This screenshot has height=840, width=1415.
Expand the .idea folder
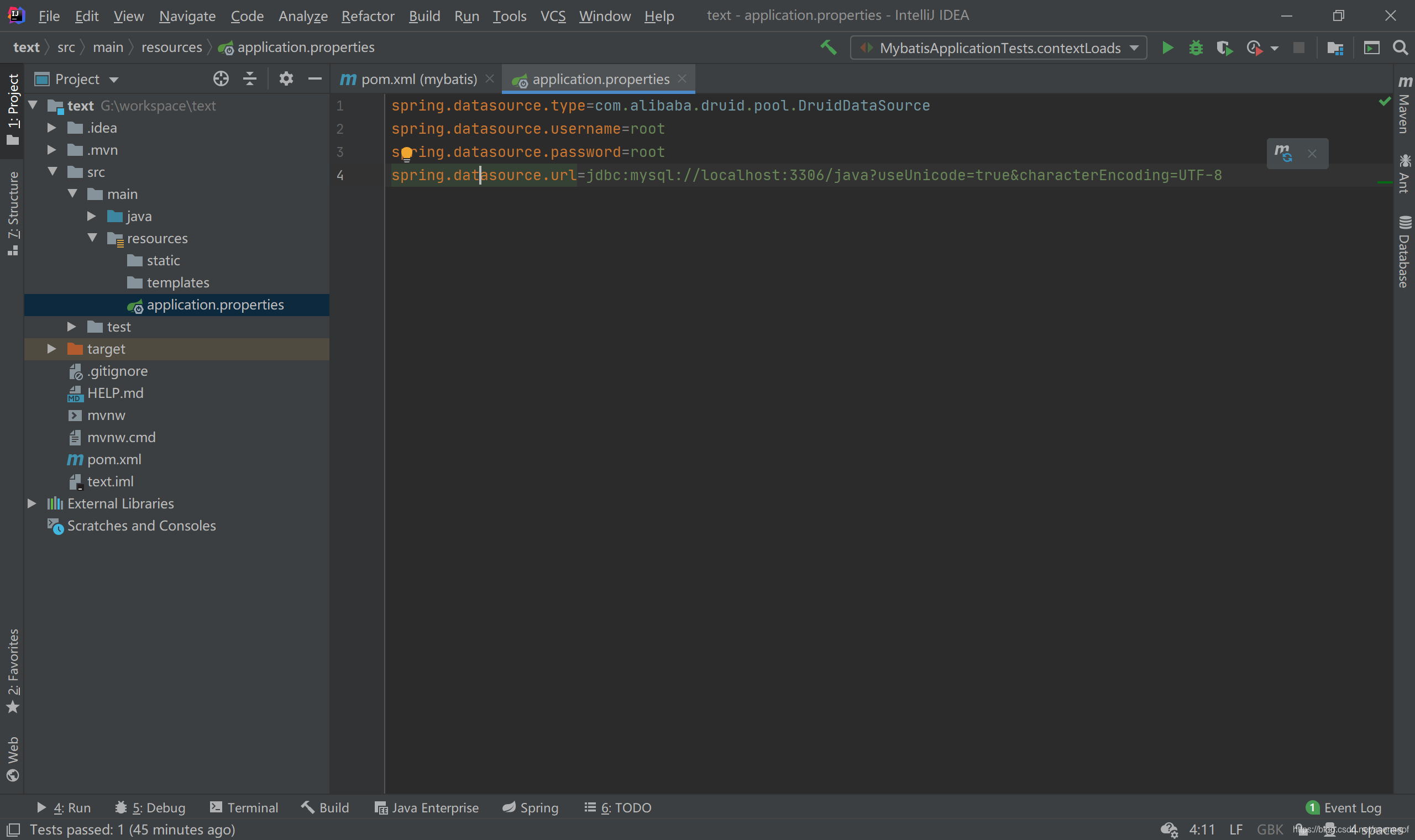(x=51, y=128)
